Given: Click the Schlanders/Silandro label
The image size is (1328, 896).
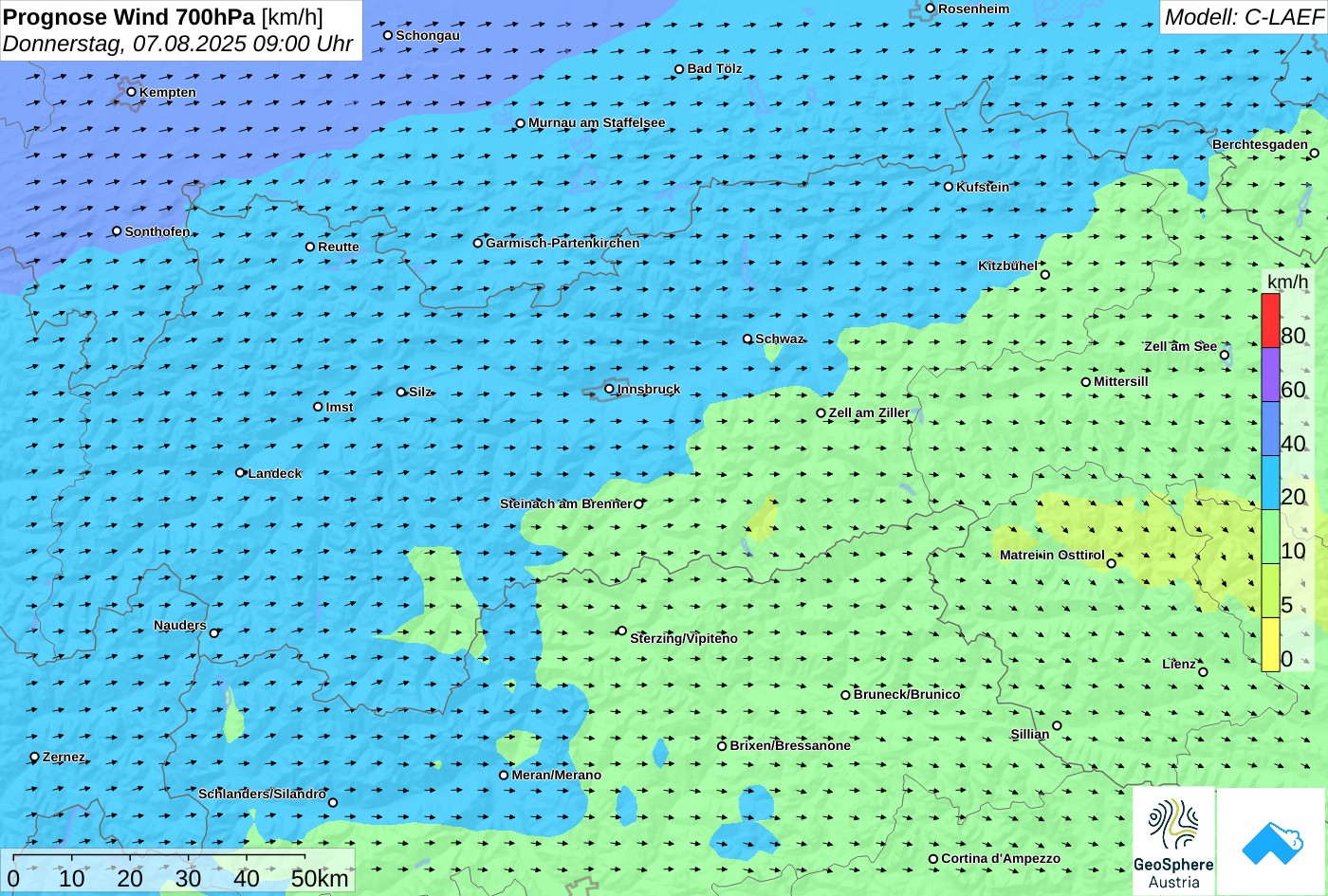Looking at the screenshot, I should (x=262, y=794).
